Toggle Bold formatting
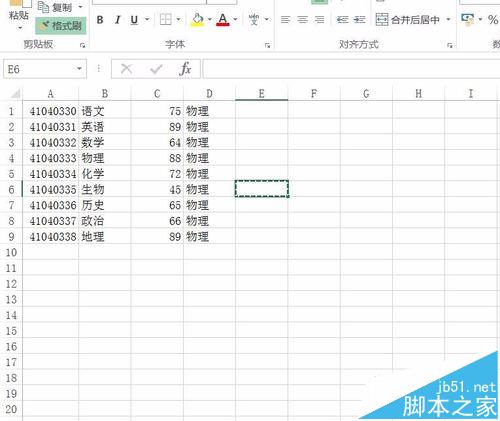 100,20
